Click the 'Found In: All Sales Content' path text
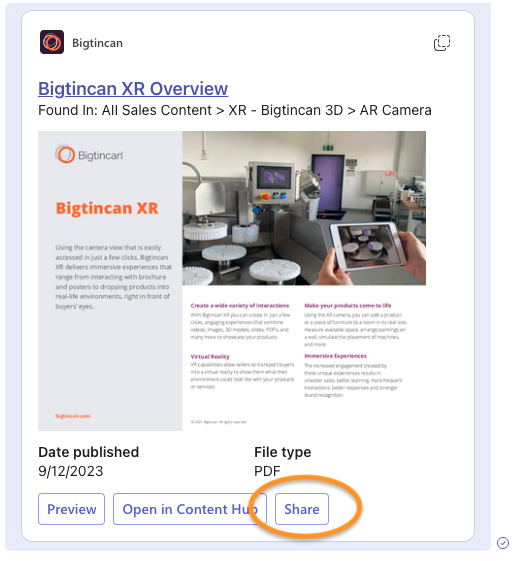 click(235, 110)
